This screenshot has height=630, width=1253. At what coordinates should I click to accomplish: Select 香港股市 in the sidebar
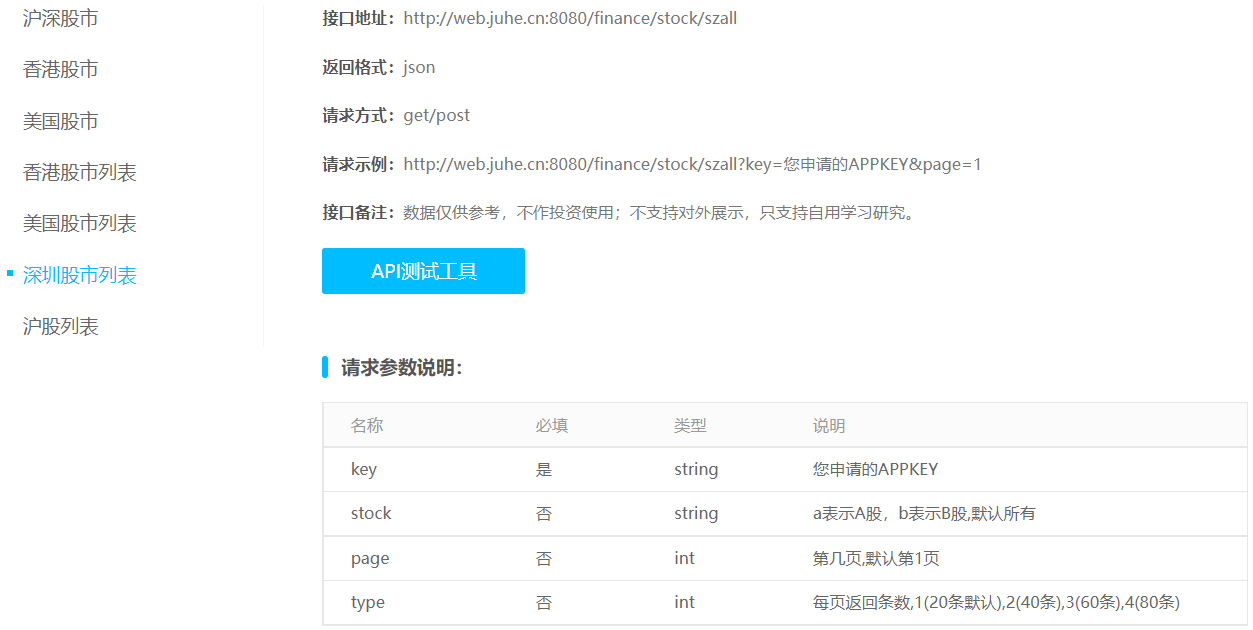click(61, 69)
